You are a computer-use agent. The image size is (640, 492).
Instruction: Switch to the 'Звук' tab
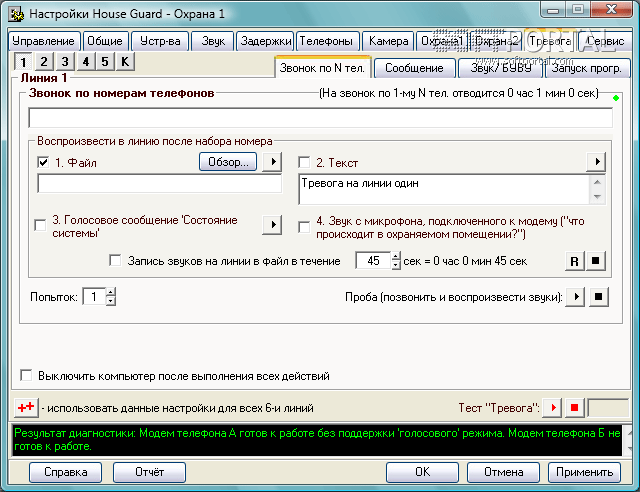click(213, 41)
